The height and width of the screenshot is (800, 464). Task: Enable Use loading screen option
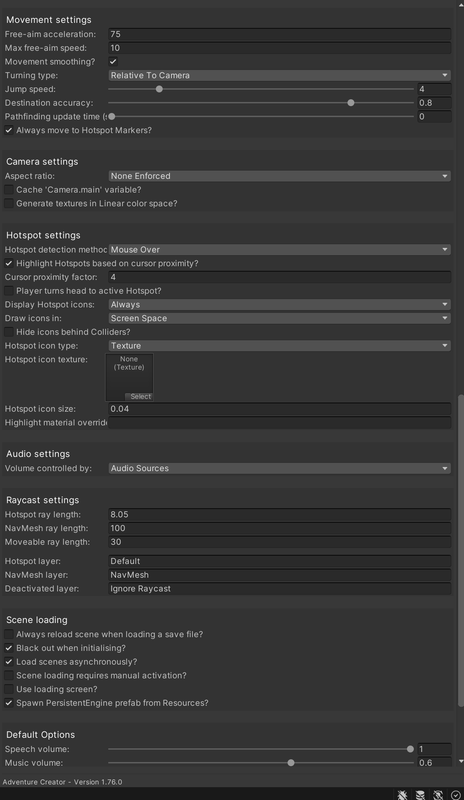coord(9,689)
